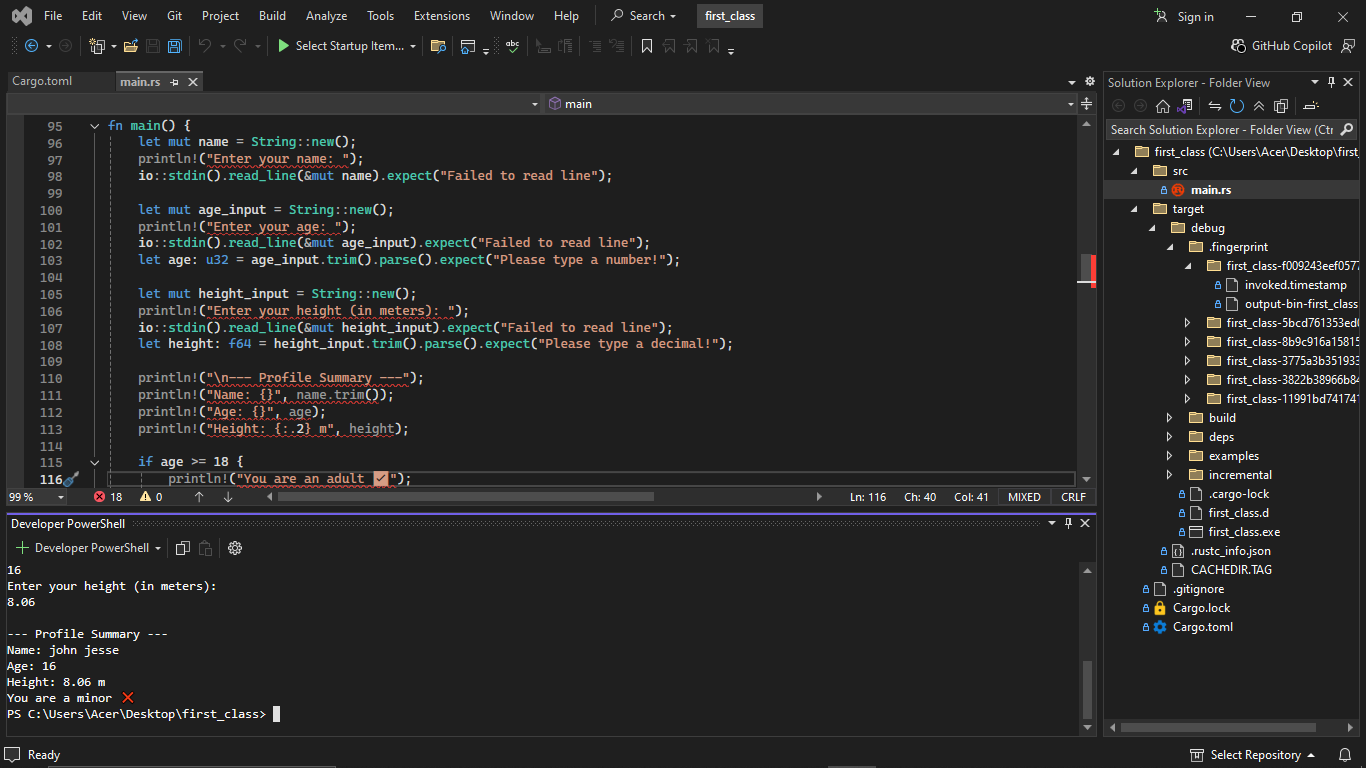Click the terminal copy icon
Image resolution: width=1366 pixels, height=768 pixels.
pyautogui.click(x=183, y=548)
